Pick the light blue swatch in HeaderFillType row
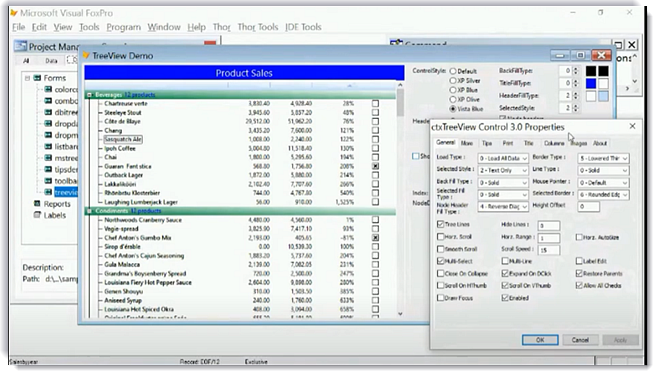Image resolution: width=653 pixels, height=372 pixels. [x=603, y=96]
